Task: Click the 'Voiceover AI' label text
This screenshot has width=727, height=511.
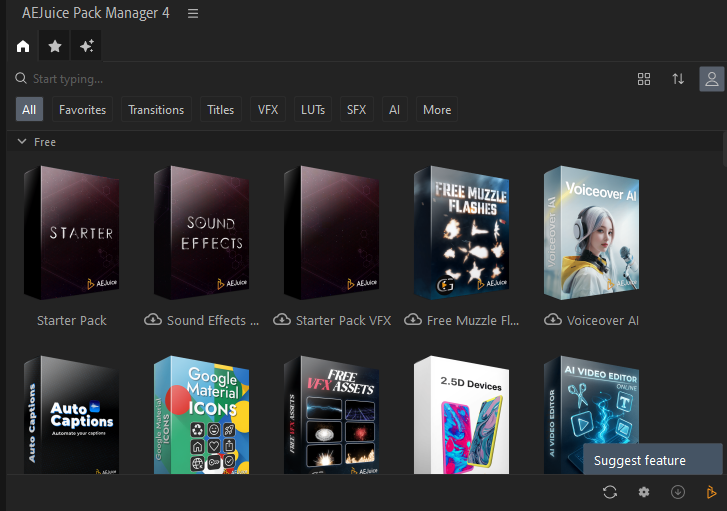Action: click(x=603, y=320)
